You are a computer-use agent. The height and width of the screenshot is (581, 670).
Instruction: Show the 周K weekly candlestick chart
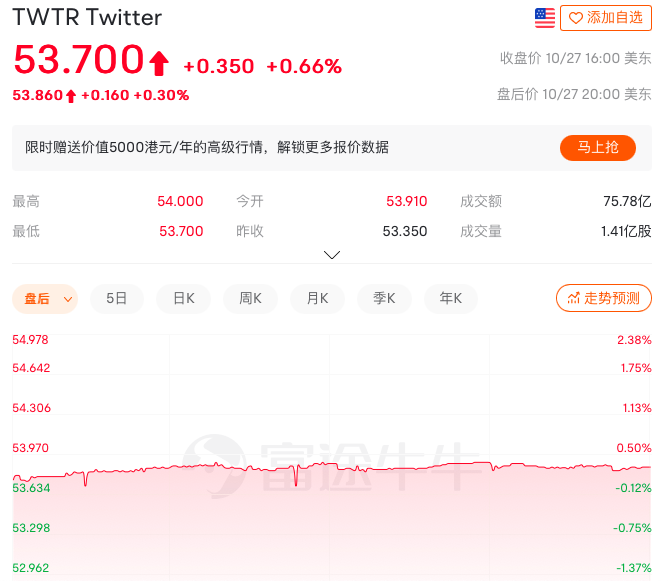(250, 298)
